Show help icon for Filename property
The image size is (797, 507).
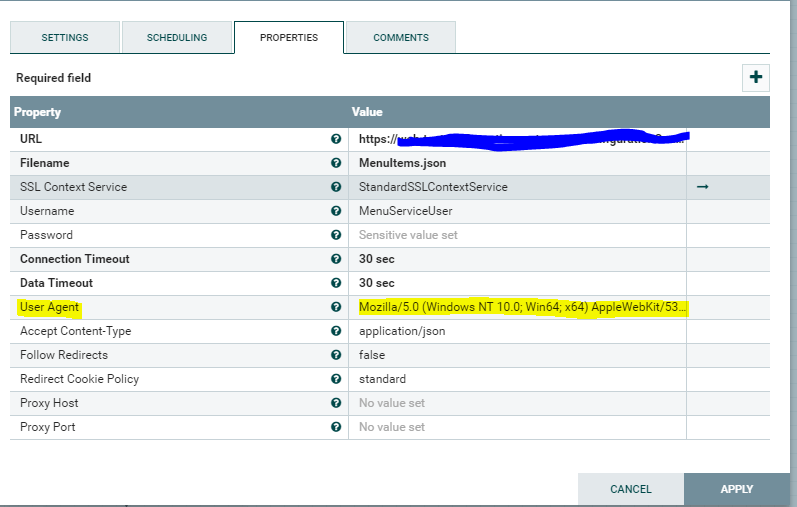(x=336, y=163)
